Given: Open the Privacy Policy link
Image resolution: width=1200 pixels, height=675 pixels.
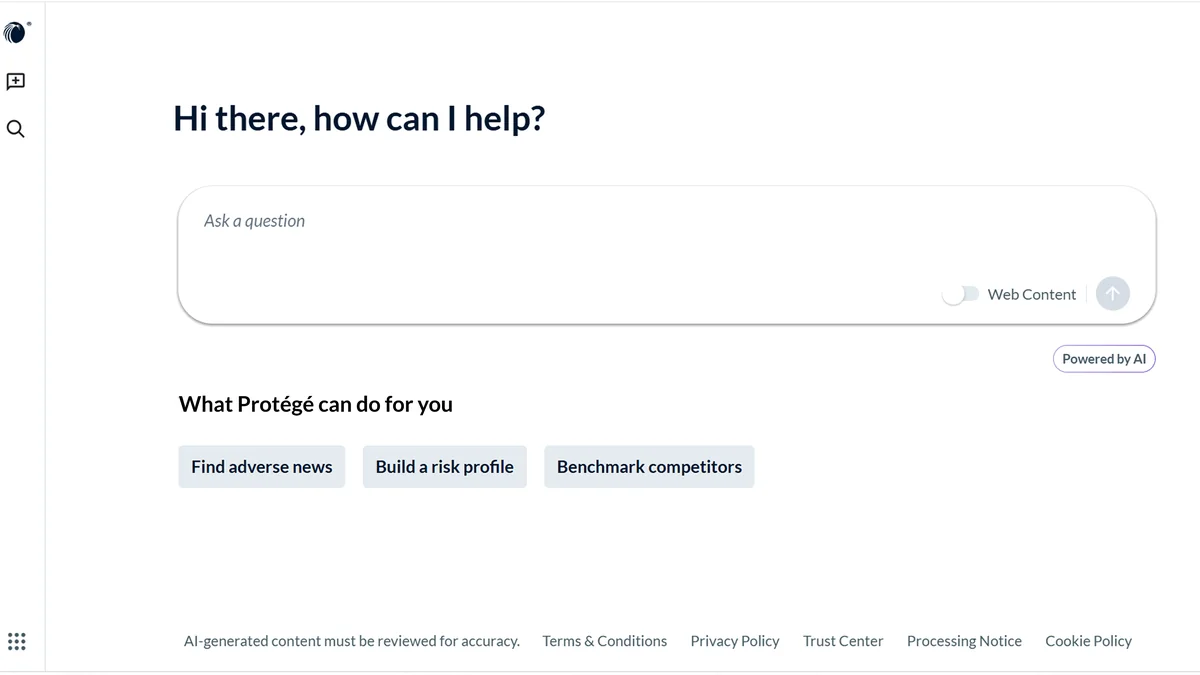Looking at the screenshot, I should (x=735, y=641).
